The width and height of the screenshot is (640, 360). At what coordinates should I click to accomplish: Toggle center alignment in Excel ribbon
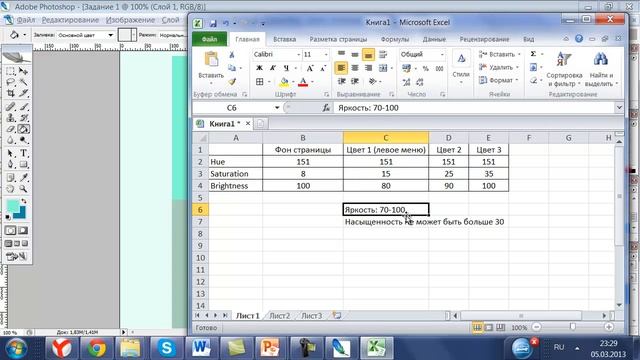pyautogui.click(x=355, y=68)
